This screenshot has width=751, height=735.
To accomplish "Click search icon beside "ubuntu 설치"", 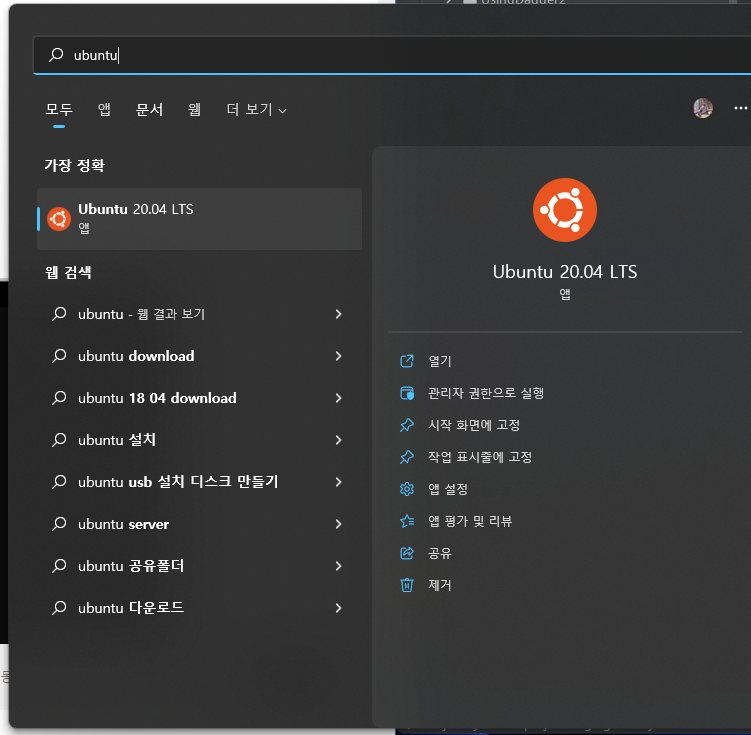I will coord(59,439).
